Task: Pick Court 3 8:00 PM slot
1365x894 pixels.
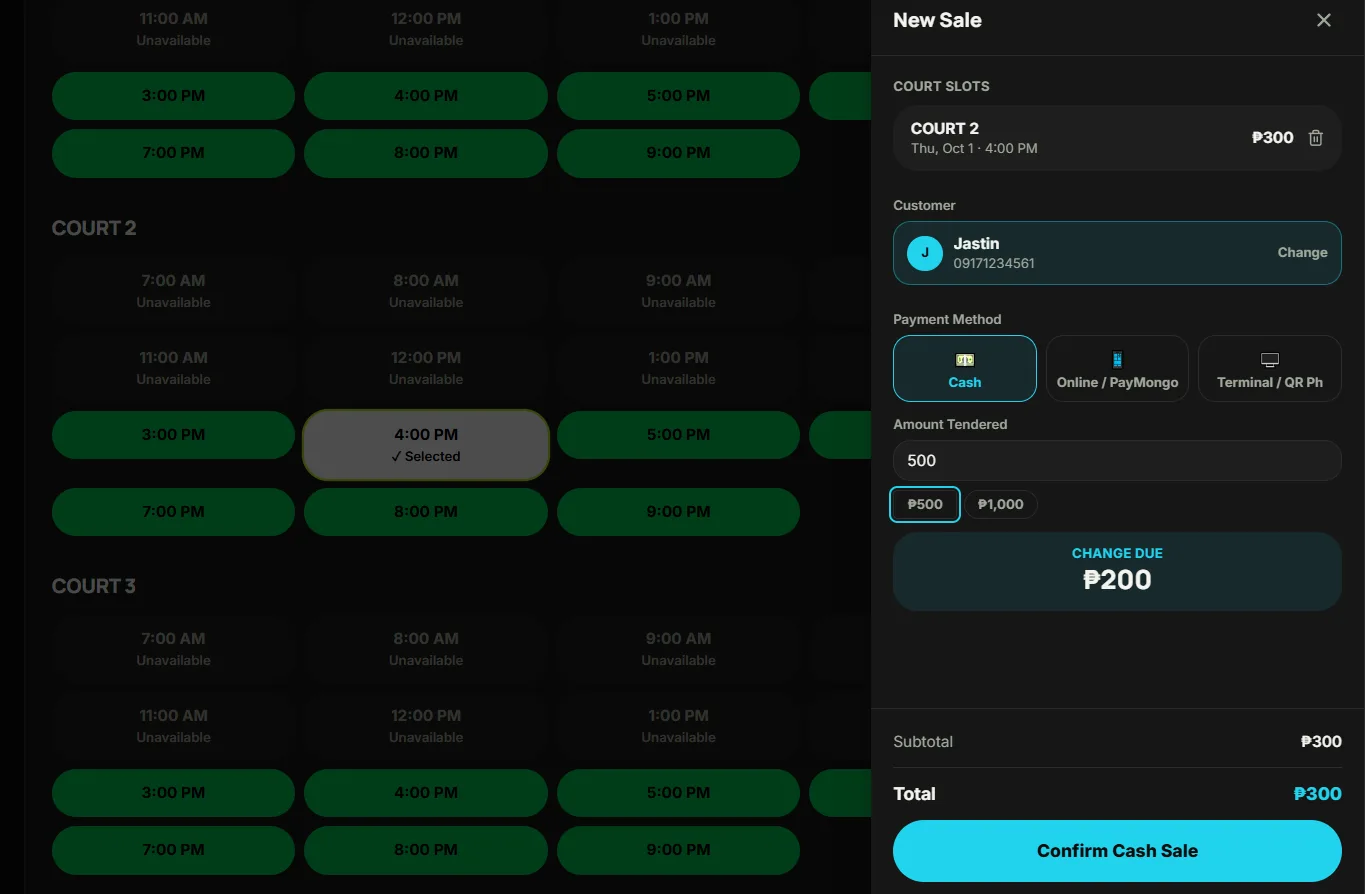Action: [426, 850]
